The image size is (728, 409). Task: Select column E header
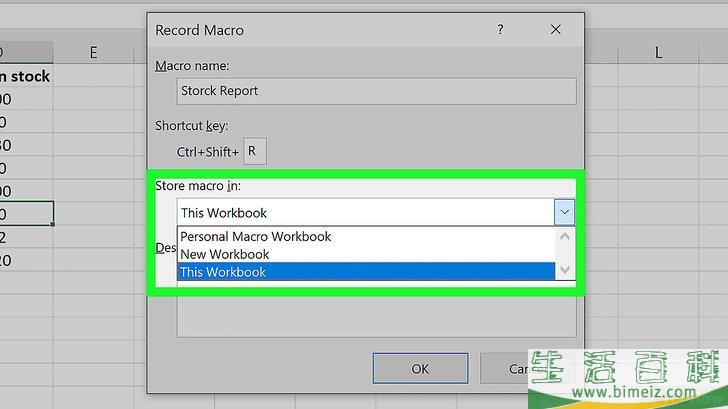coord(93,52)
